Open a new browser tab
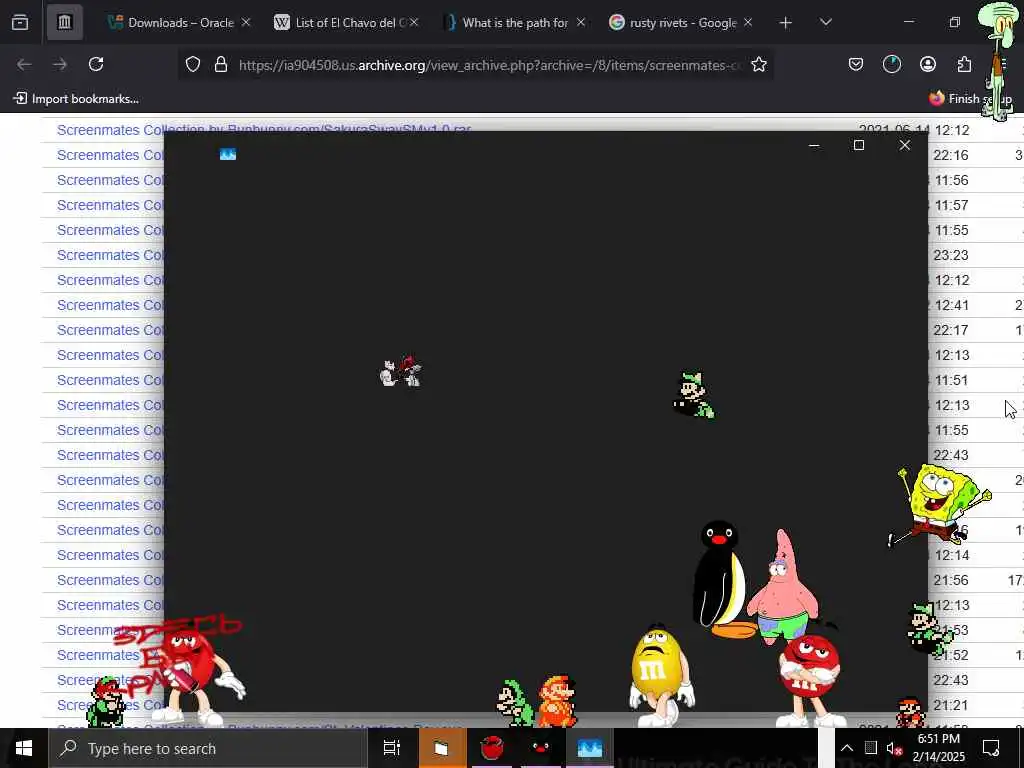This screenshot has width=1024, height=768. pos(786,23)
